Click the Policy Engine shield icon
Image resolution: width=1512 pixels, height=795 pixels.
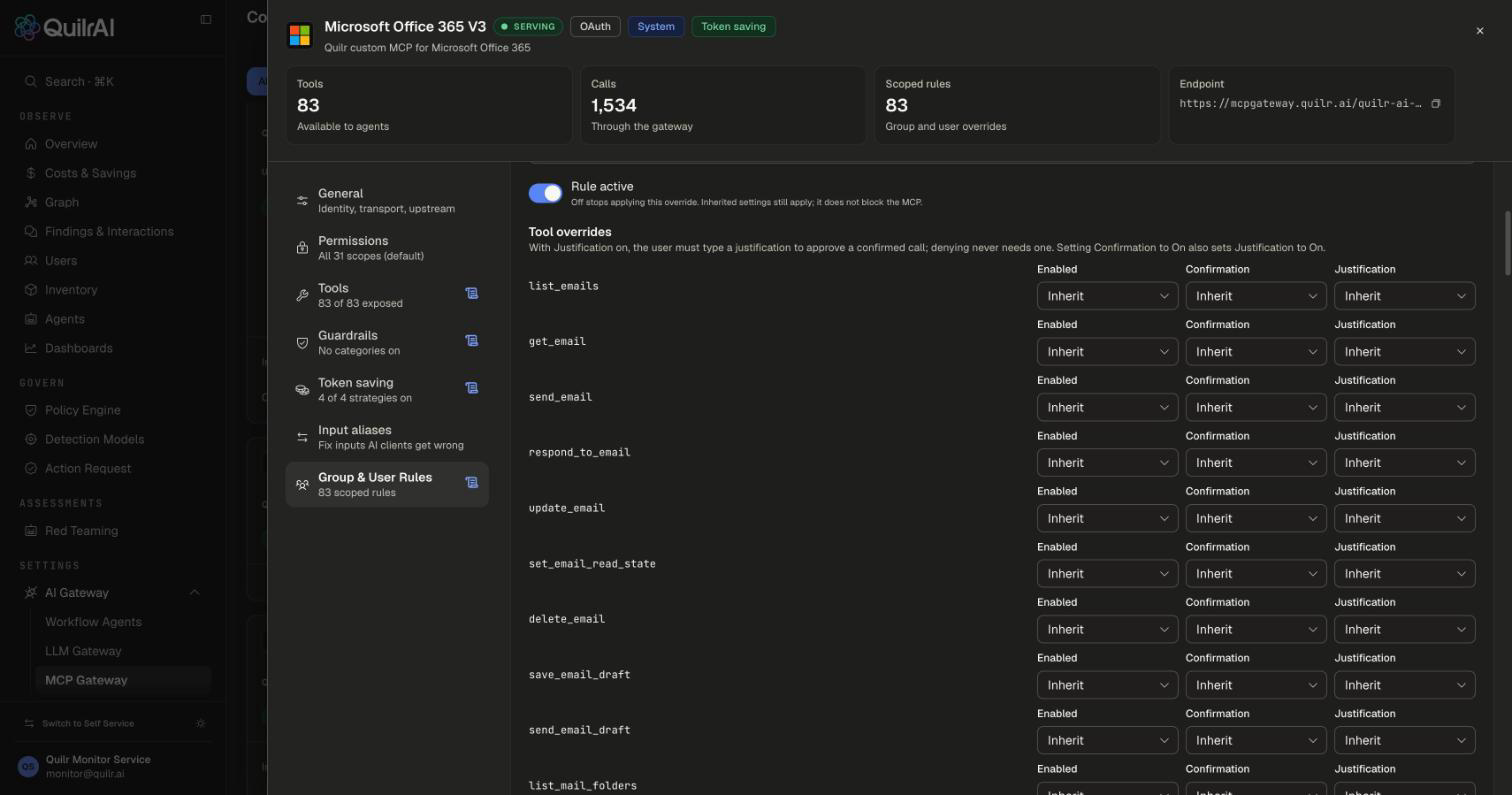30,410
